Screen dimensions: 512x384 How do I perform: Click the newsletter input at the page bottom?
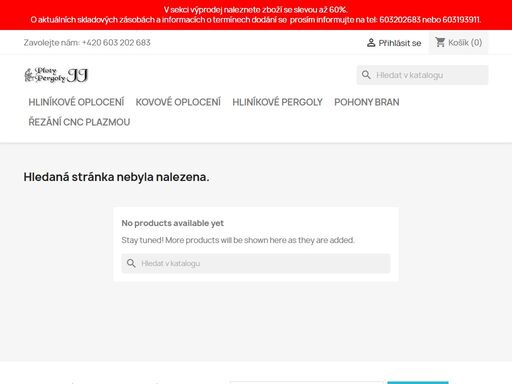[x=306, y=383]
